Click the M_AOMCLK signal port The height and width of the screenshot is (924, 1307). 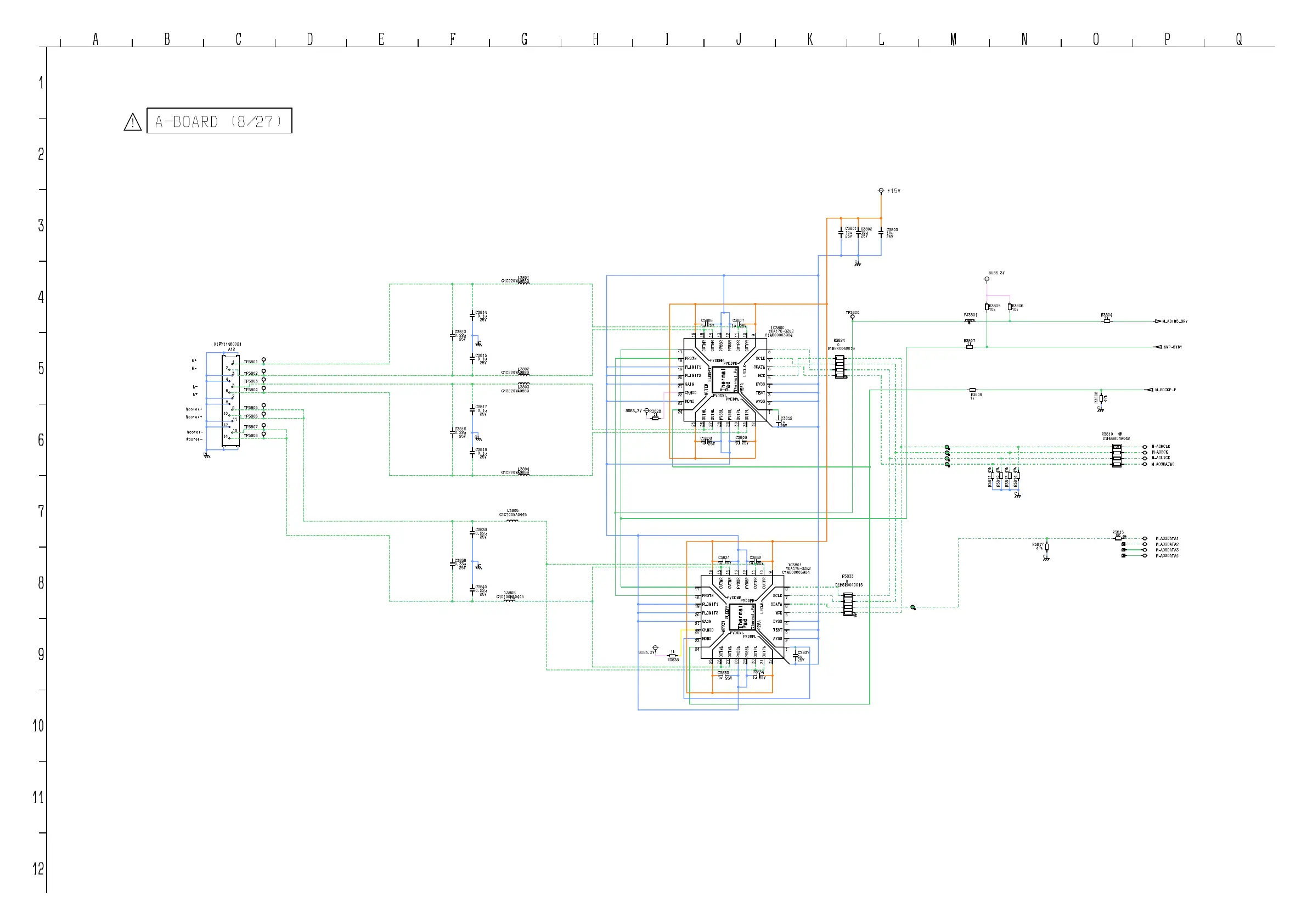[x=1145, y=446]
